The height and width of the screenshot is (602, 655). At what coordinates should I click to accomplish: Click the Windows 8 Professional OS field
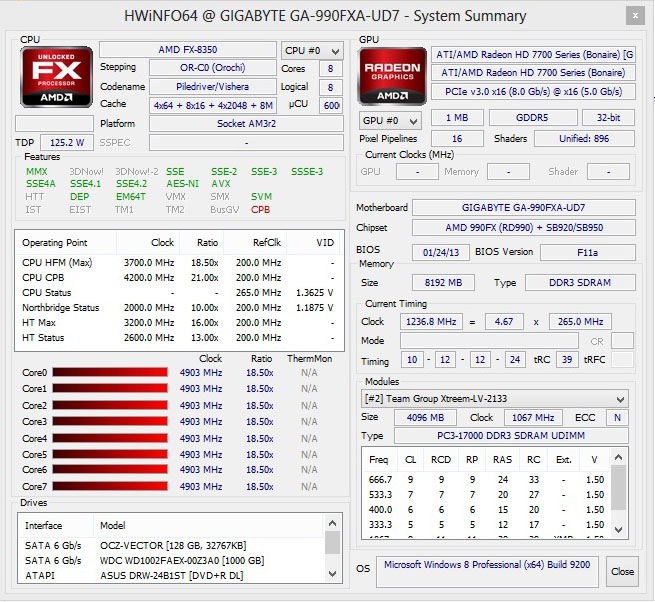click(x=487, y=571)
